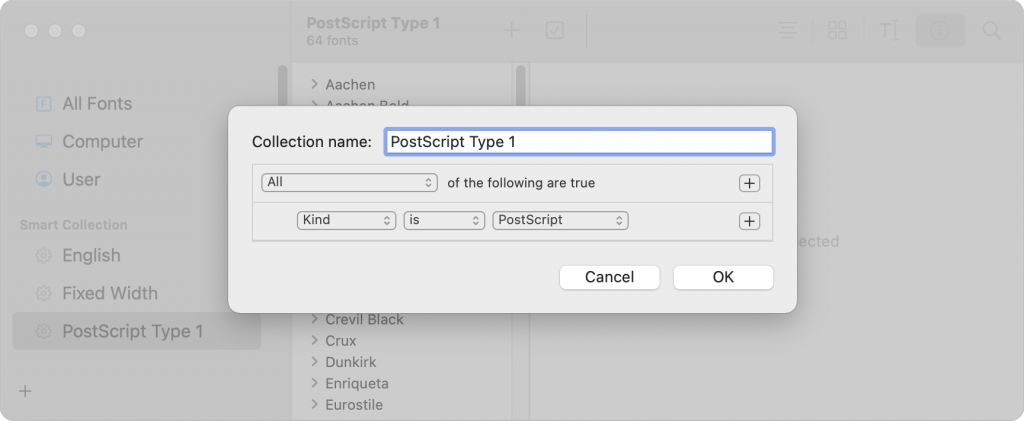Open the Fixed Width smart collection
This screenshot has width=1024, height=421.
(x=137, y=293)
